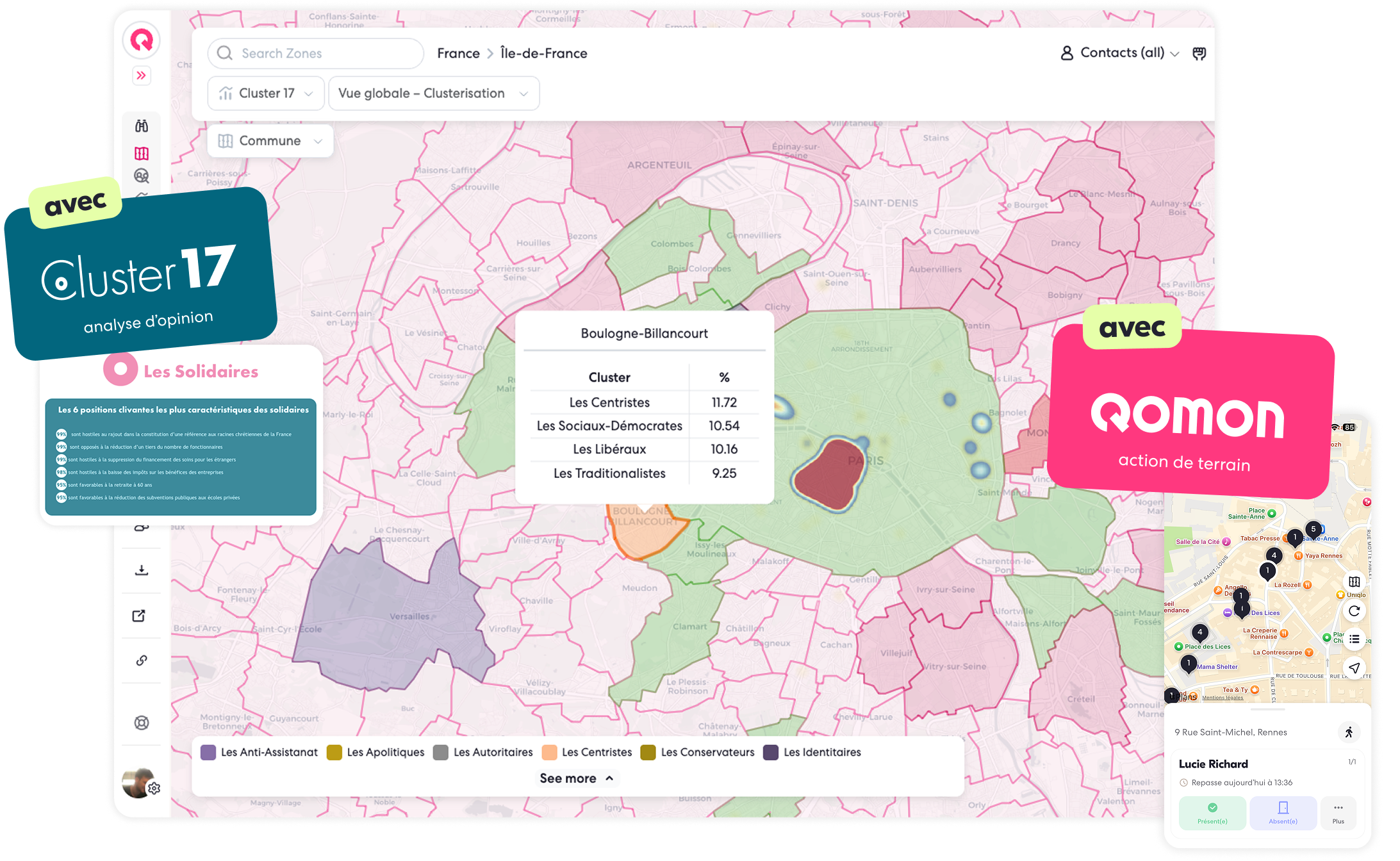Open the Commune level dropdown
Screen dimensions: 1400x861
pos(270,141)
